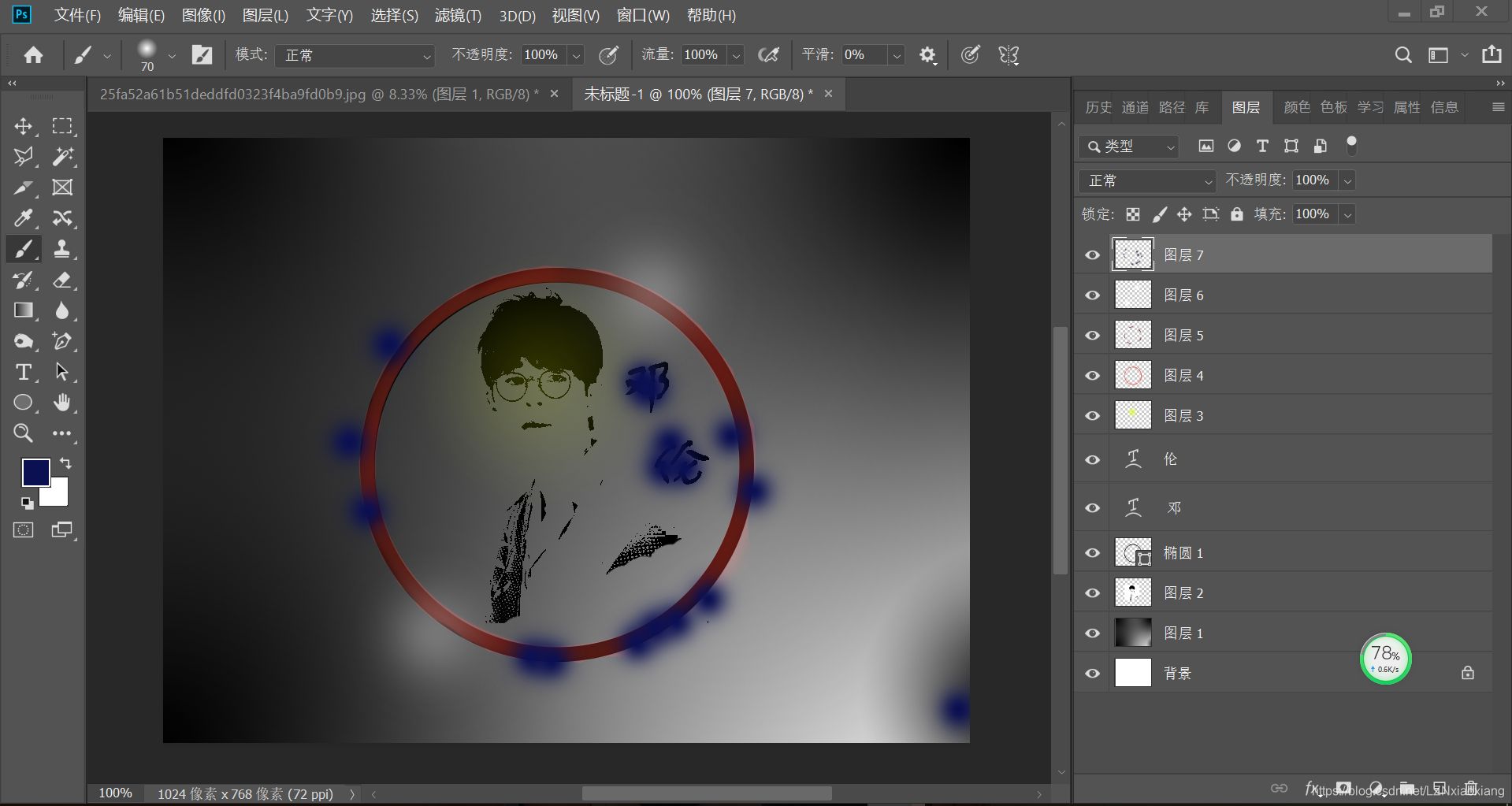
Task: Swap foreground and background colors
Action: point(65,463)
